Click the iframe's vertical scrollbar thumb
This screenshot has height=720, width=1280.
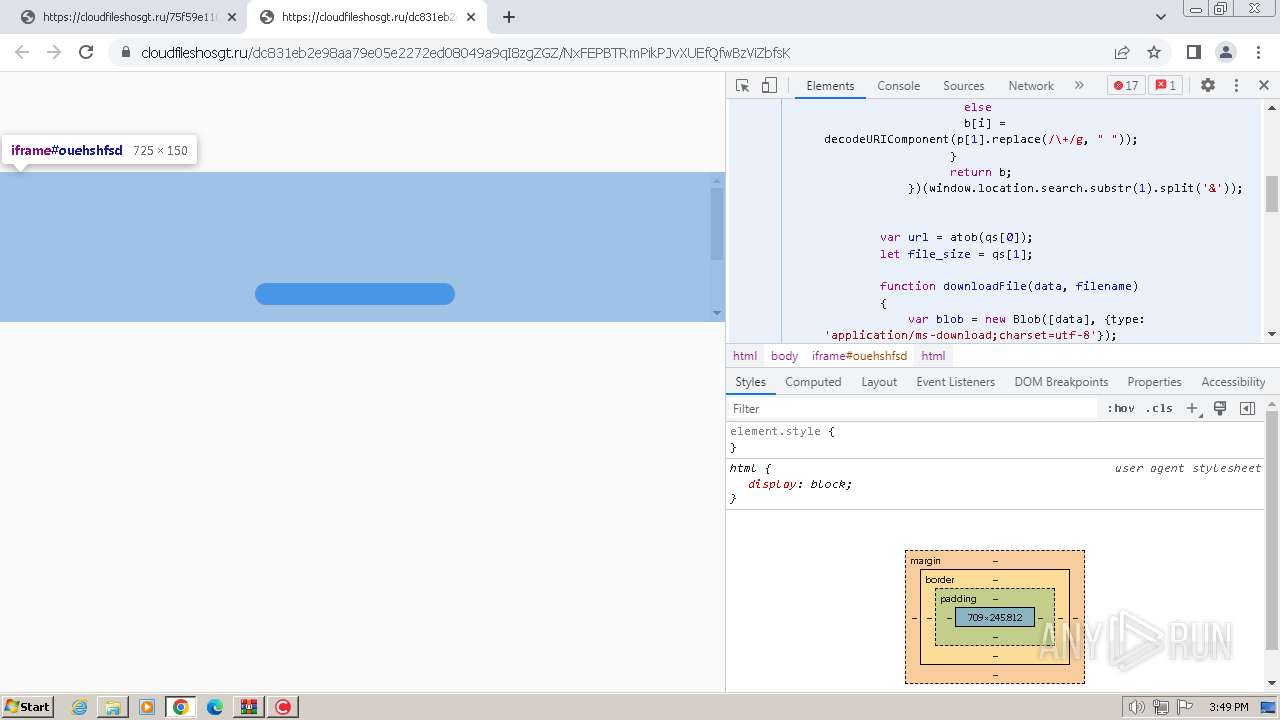717,224
